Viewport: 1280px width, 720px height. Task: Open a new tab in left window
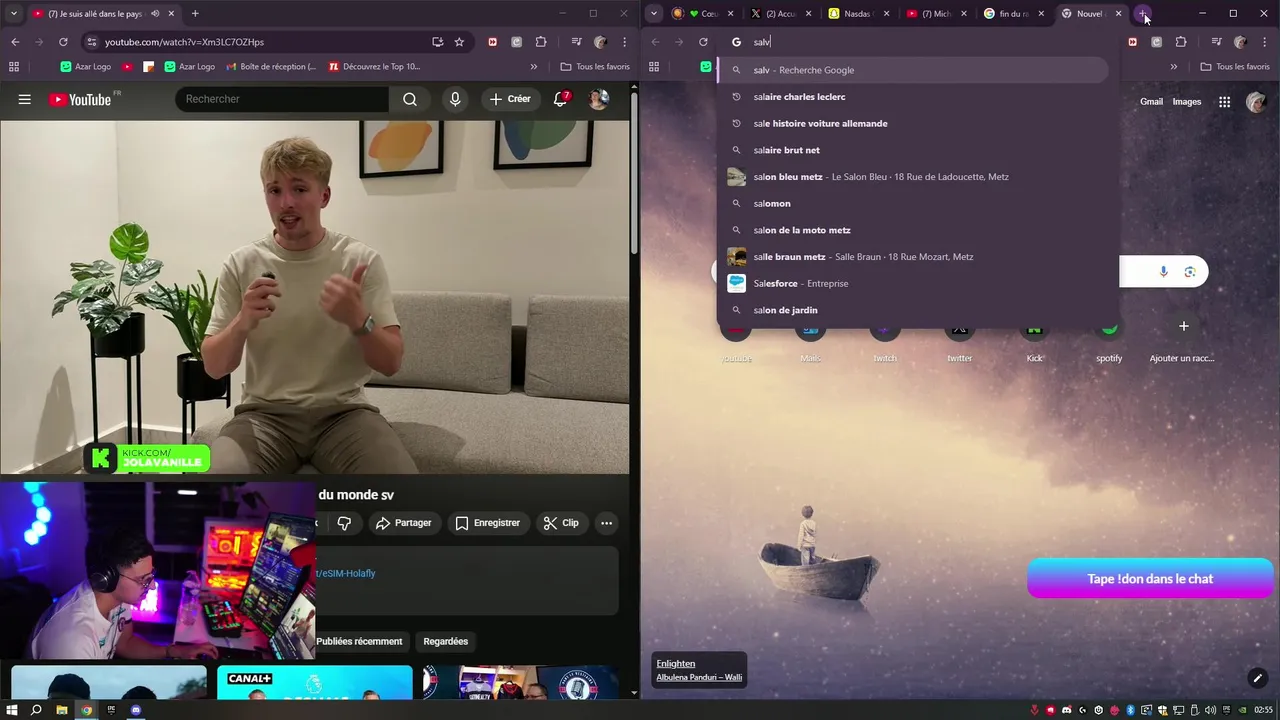195,14
